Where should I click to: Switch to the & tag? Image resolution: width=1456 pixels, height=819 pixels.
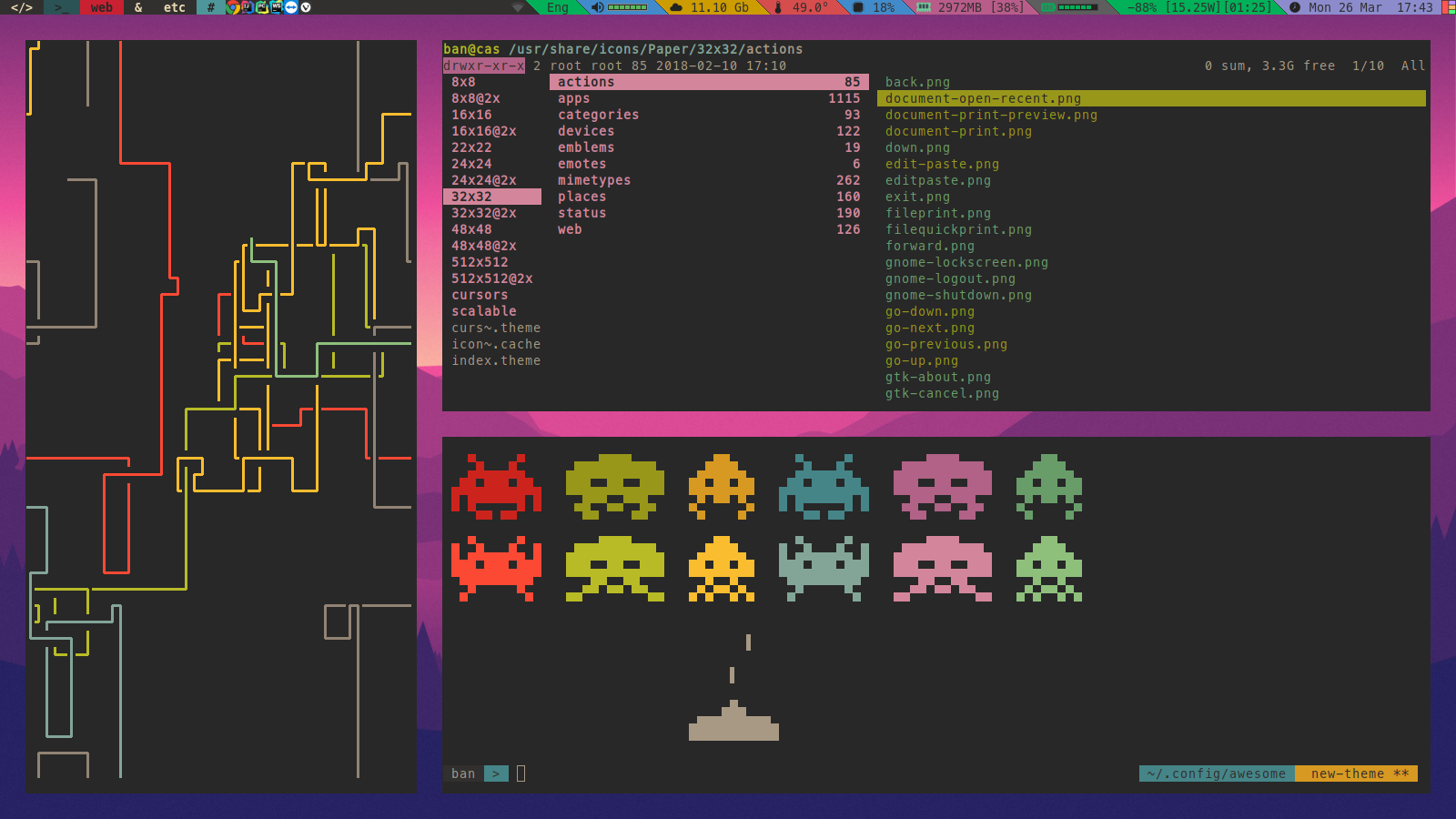pyautogui.click(x=138, y=7)
